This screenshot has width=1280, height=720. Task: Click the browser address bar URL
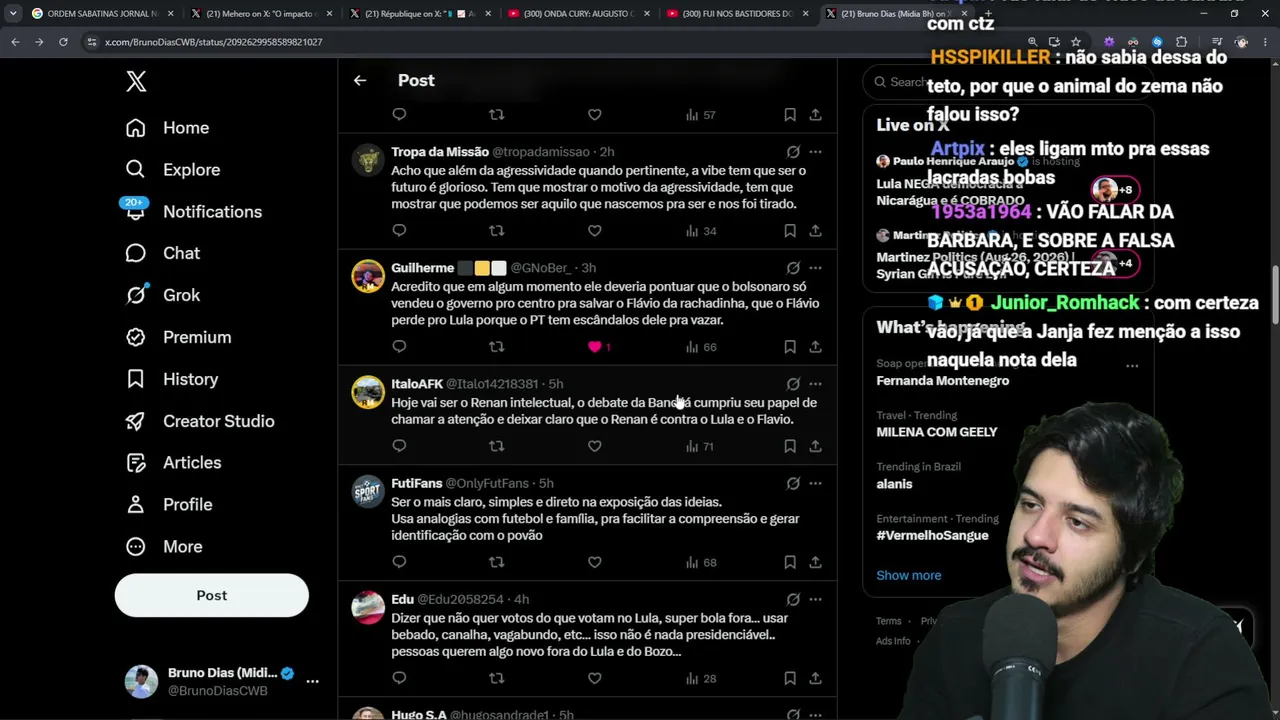click(x=213, y=42)
